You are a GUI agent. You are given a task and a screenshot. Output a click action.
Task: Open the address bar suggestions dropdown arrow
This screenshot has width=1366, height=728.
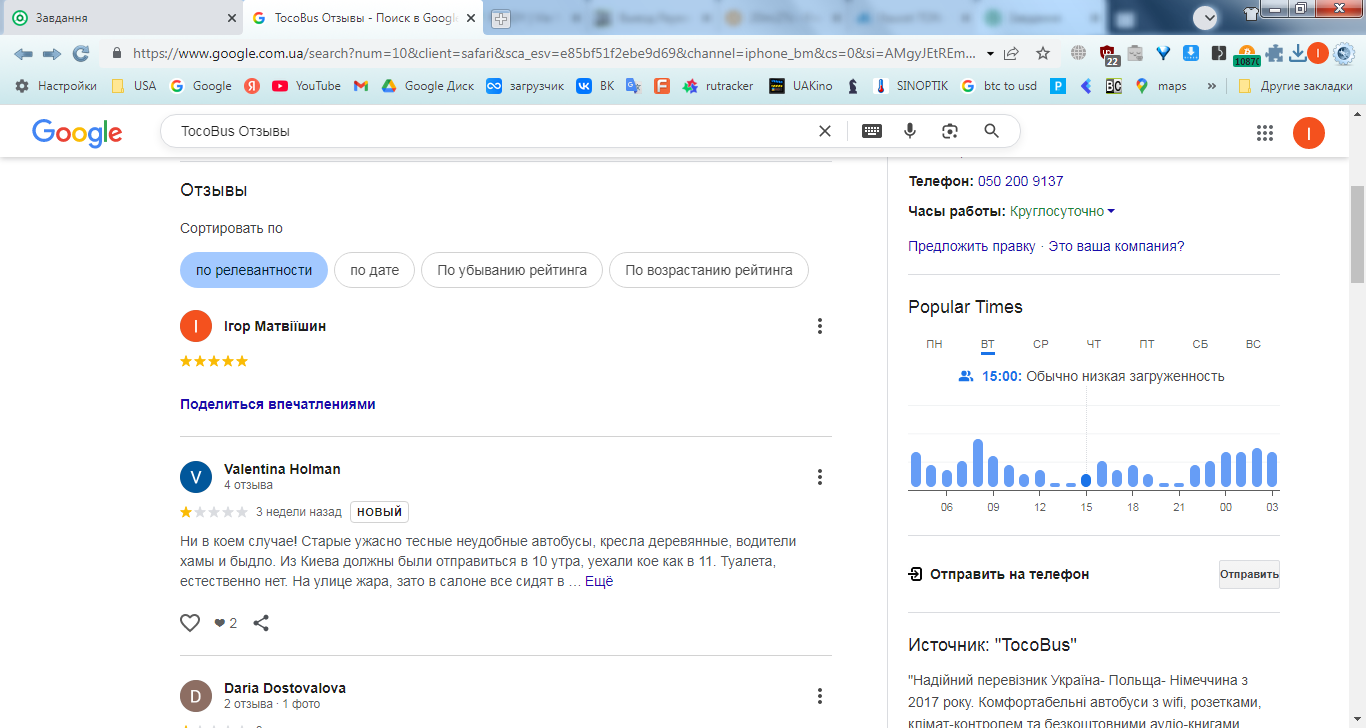tap(990, 53)
